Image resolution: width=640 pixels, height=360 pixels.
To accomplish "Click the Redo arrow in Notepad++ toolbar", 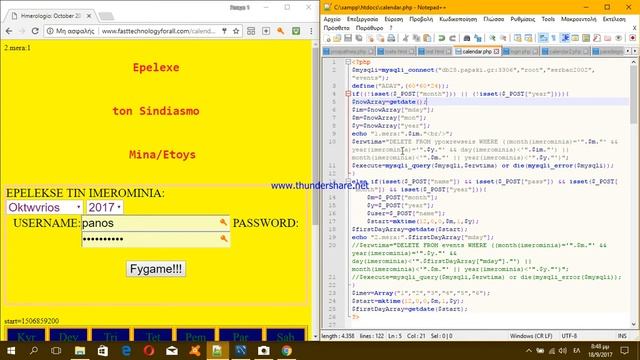I will 452,38.
